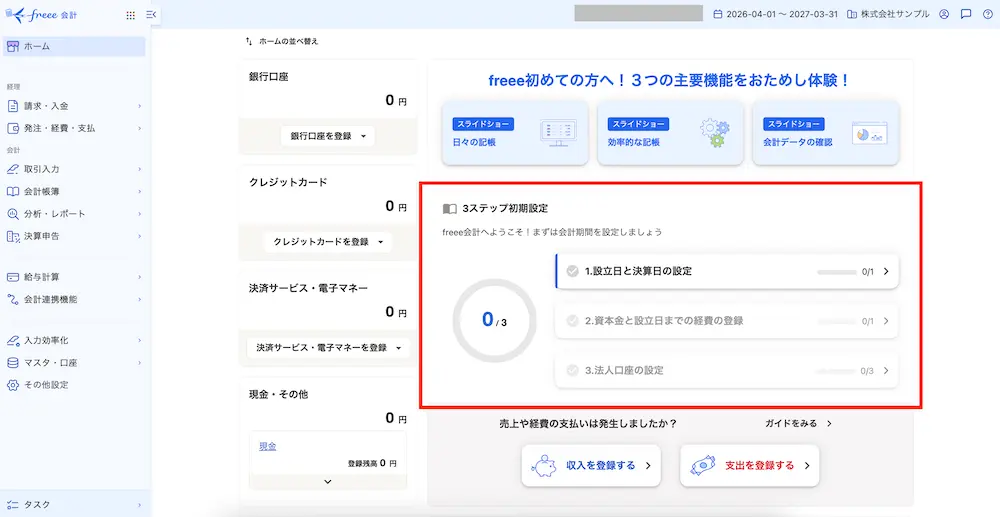Viewport: 1000px width, 517px height.
Task: Open ガイドをみる link
Action: point(798,423)
